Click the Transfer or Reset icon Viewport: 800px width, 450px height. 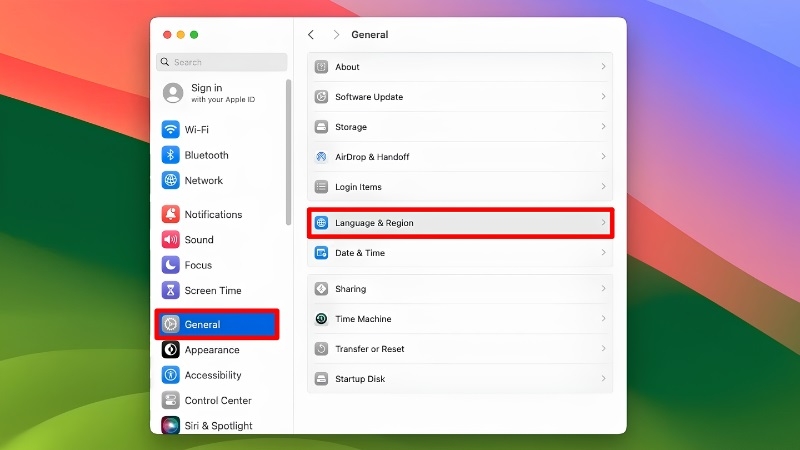321,348
